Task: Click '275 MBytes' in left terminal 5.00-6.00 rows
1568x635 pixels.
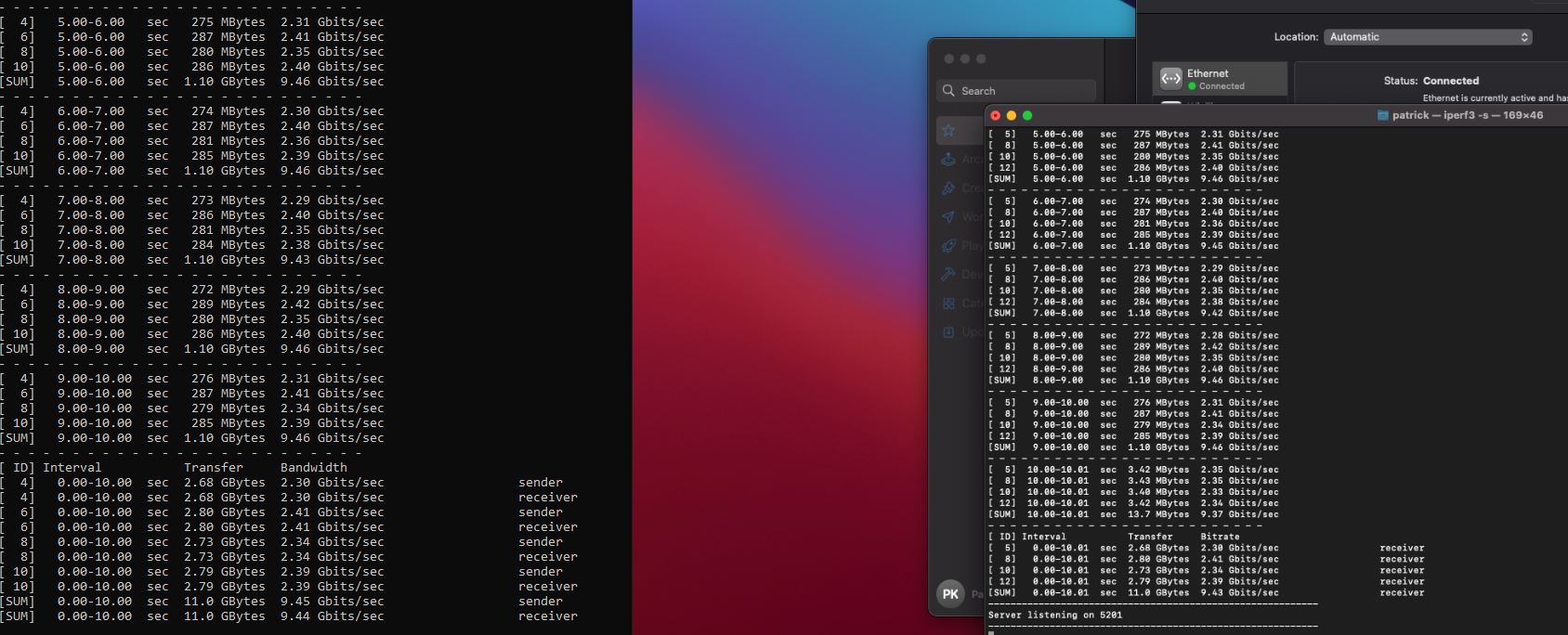Action: tap(229, 21)
